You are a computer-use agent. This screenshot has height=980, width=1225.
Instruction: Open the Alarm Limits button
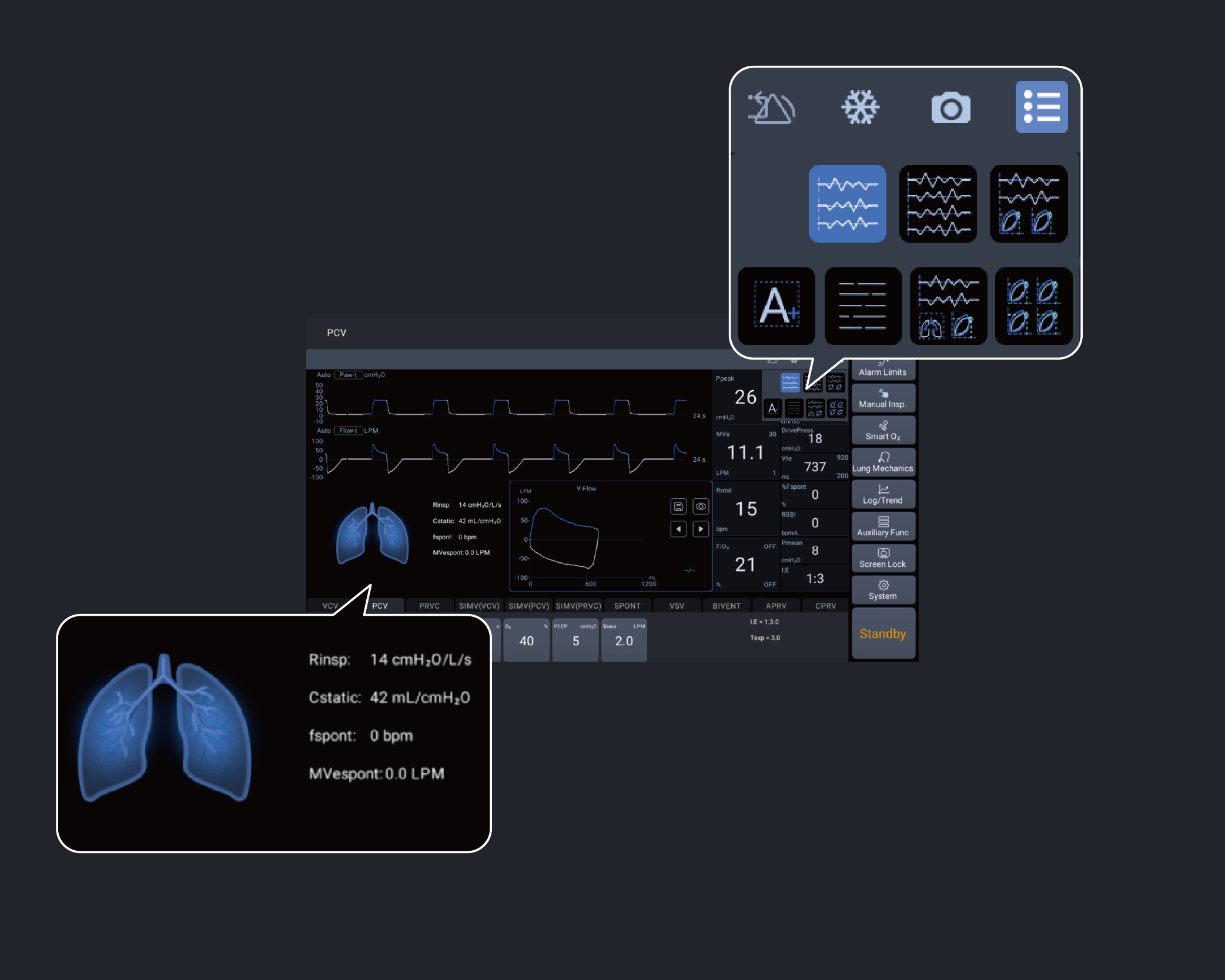coord(882,370)
